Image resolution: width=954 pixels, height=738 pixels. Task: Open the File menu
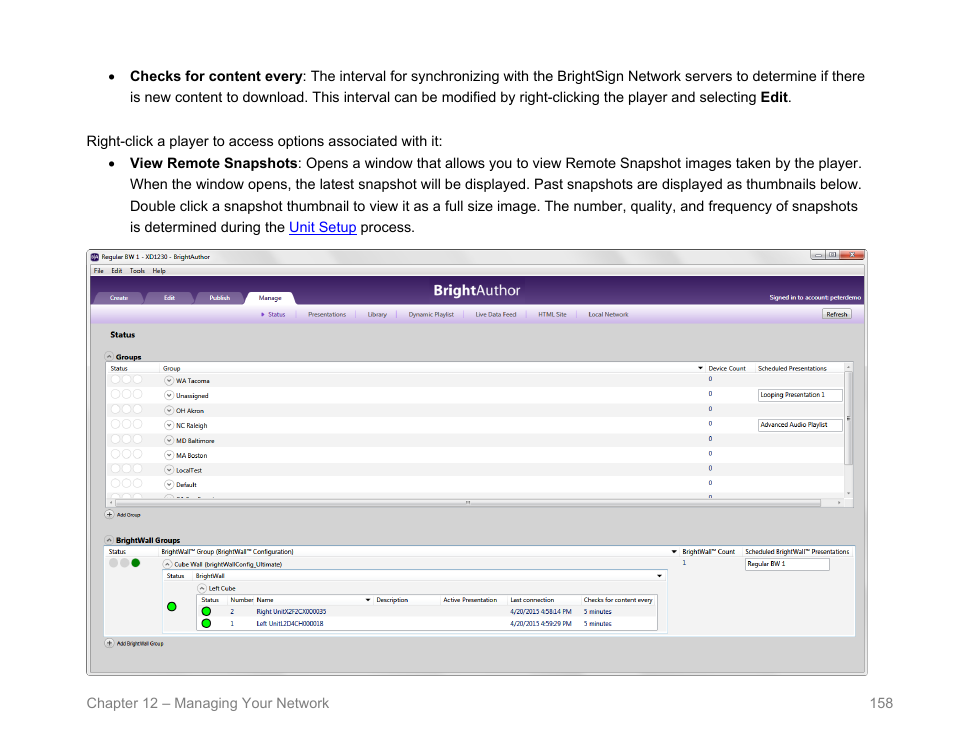99,271
